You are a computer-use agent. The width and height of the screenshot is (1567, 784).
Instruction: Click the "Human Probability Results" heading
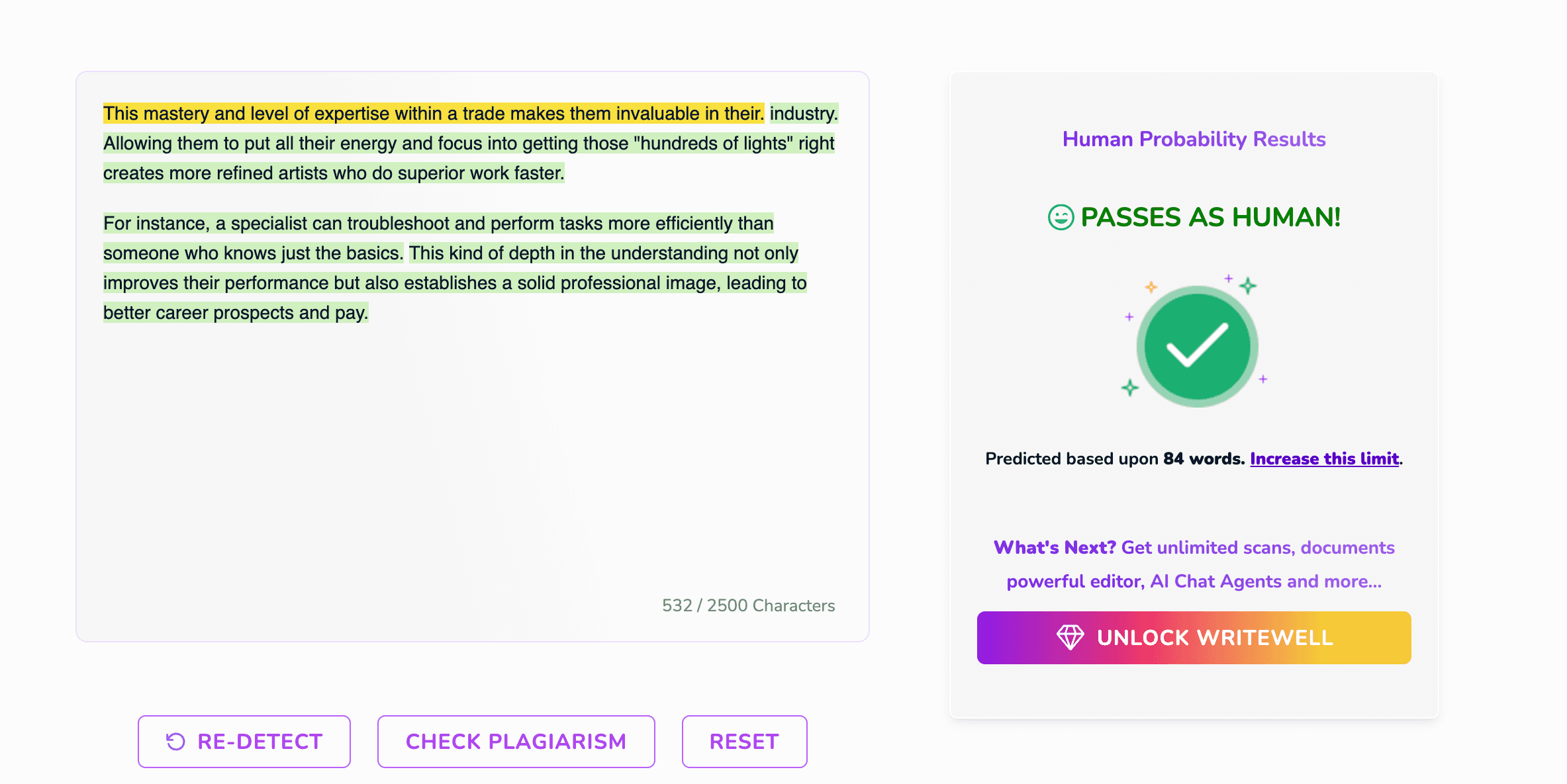click(1194, 139)
